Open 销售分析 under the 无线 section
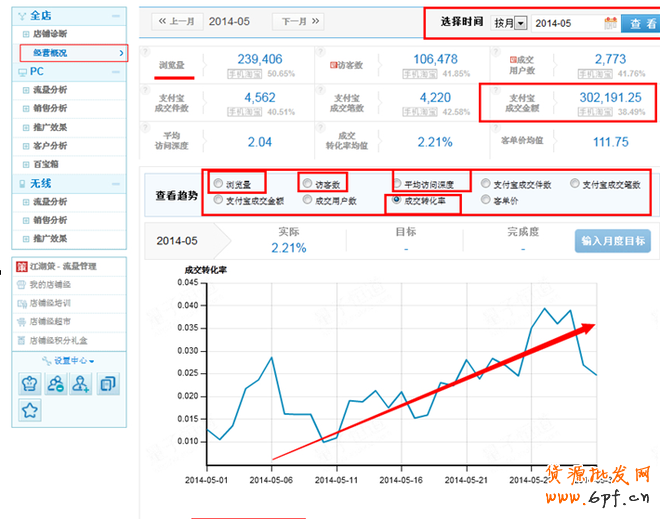 click(50, 220)
